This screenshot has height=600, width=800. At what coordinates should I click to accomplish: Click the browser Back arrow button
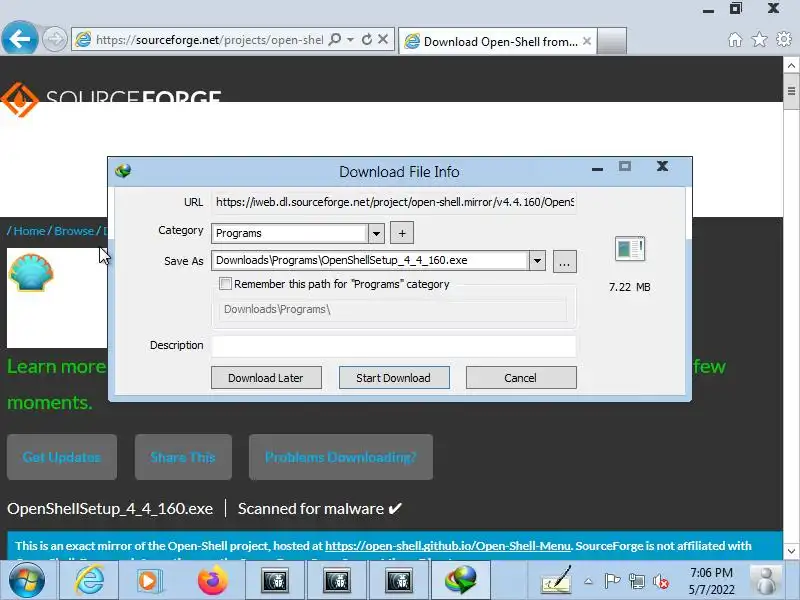click(20, 38)
